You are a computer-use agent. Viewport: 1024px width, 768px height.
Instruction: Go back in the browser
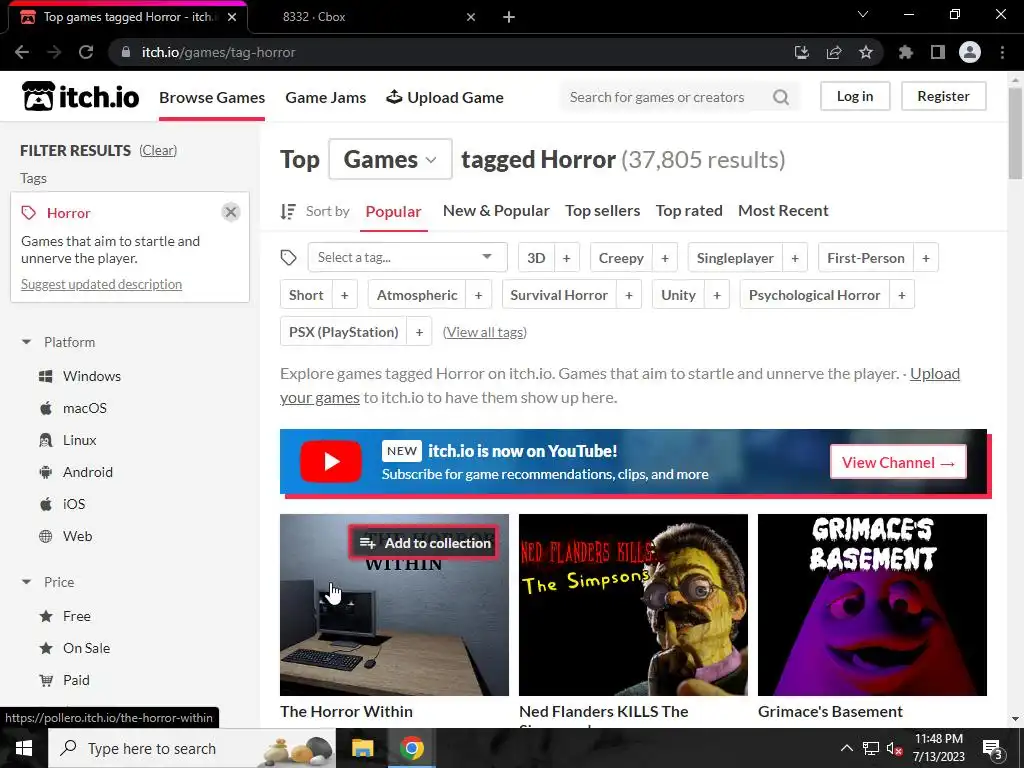tap(22, 52)
